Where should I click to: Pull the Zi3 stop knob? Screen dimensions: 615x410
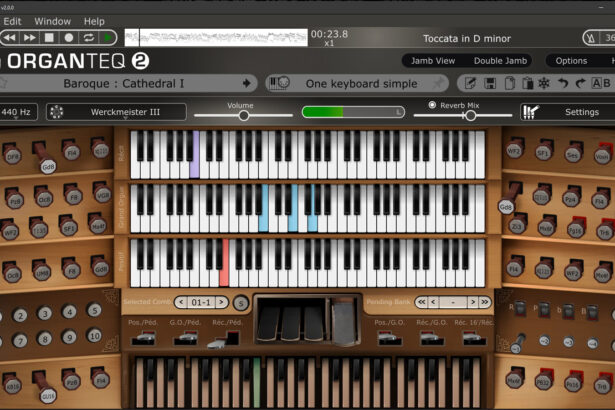point(517,224)
